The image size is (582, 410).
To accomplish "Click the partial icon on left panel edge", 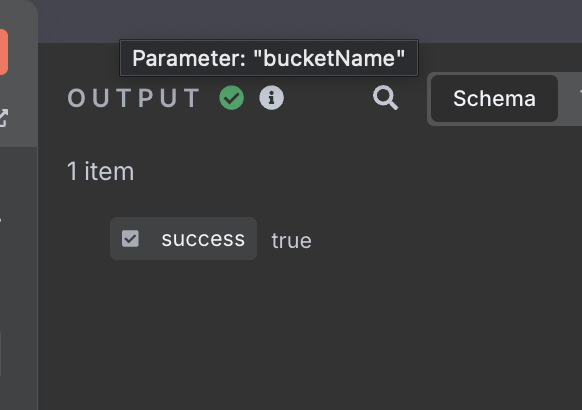I will tap(1, 220).
